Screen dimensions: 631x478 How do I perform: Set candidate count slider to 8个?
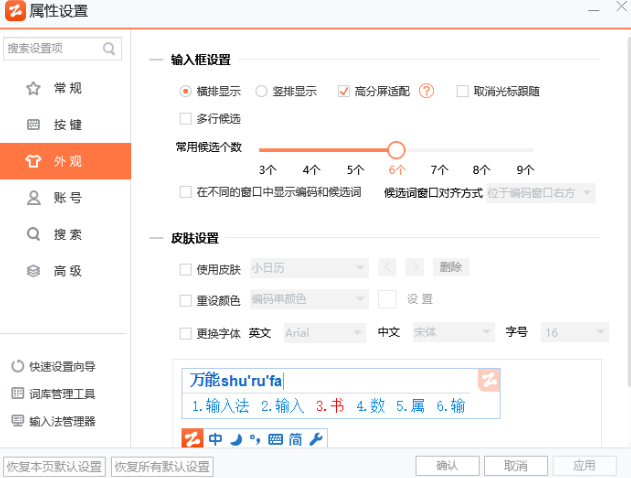click(481, 151)
